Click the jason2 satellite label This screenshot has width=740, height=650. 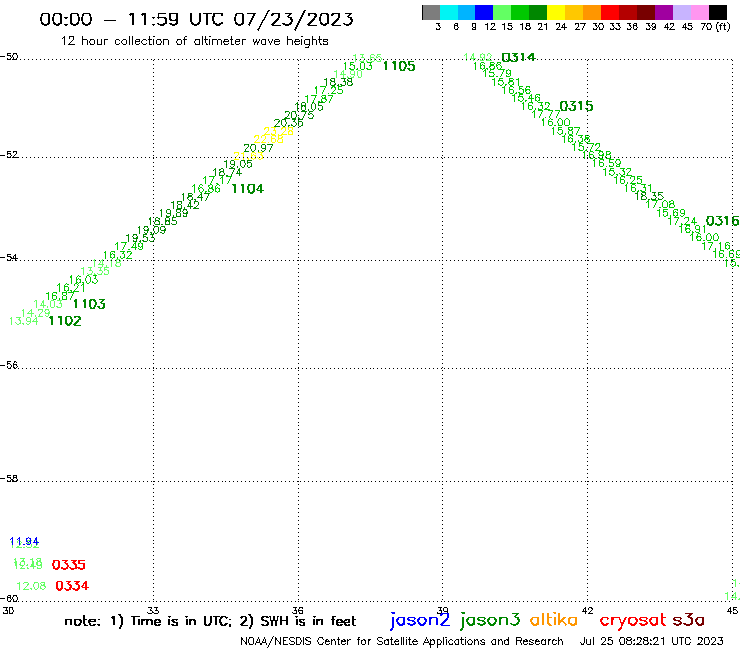pyautogui.click(x=420, y=620)
